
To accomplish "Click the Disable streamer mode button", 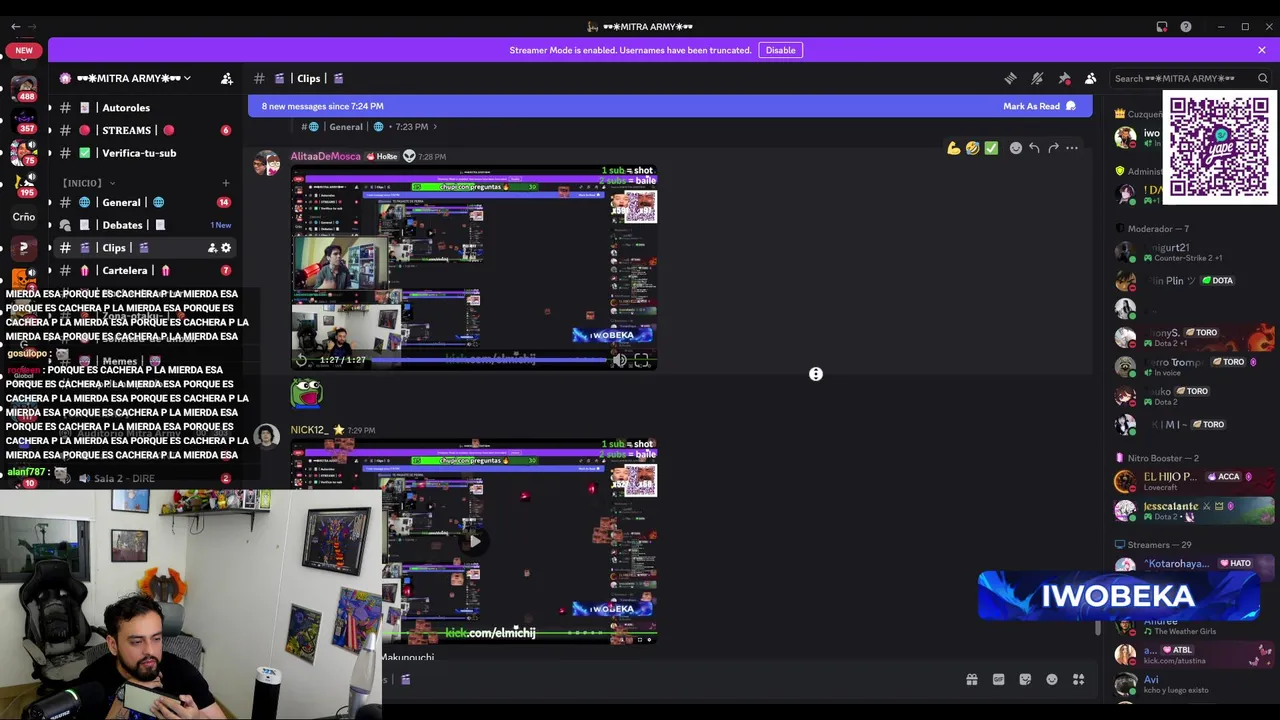I will [780, 50].
